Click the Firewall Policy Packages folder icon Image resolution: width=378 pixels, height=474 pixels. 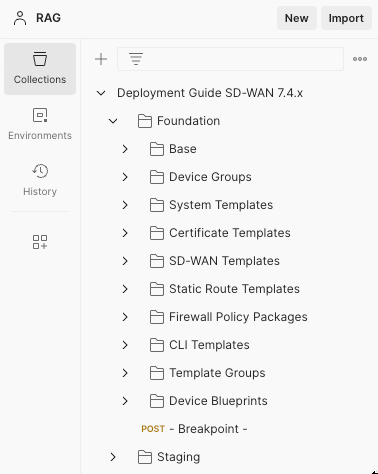157,317
